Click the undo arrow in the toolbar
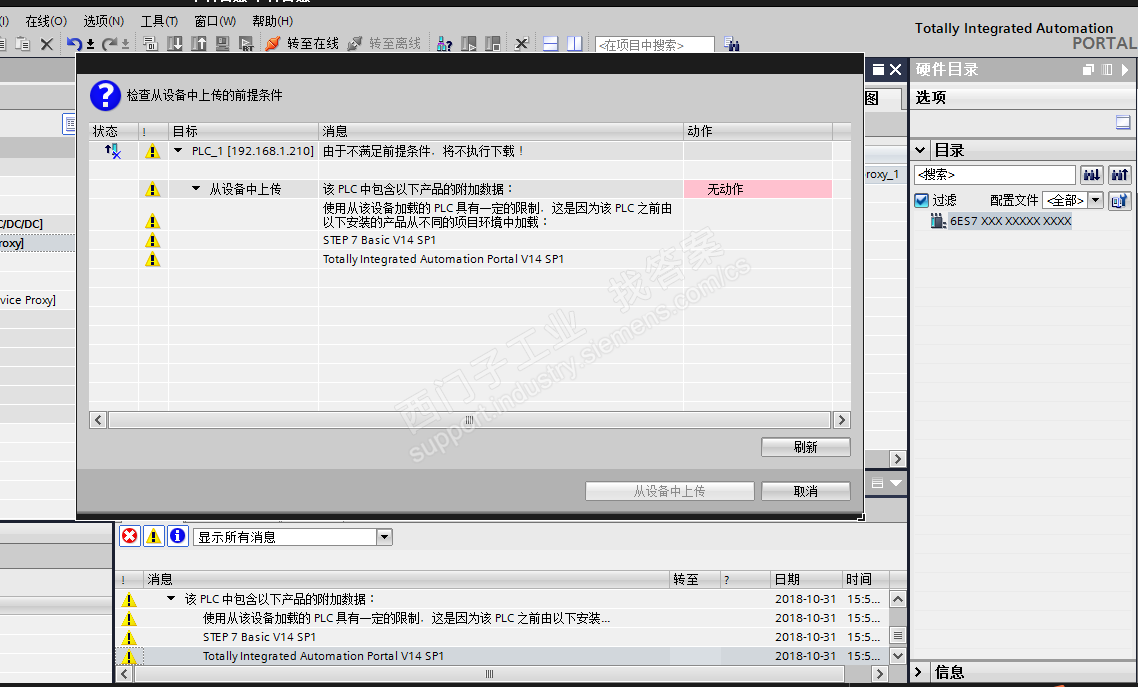 [73, 44]
